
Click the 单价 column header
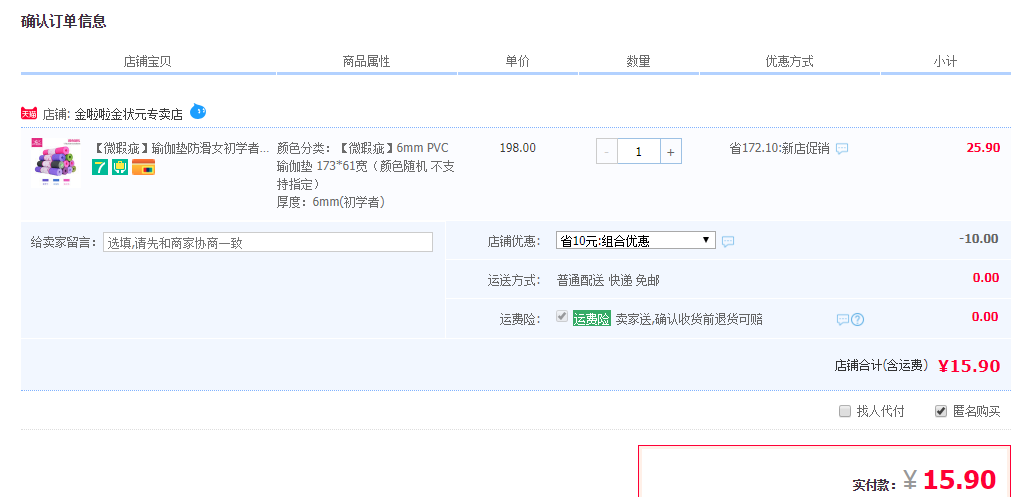tap(517, 62)
